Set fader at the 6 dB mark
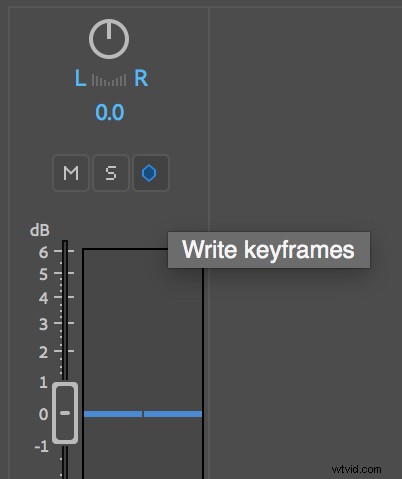 point(43,252)
